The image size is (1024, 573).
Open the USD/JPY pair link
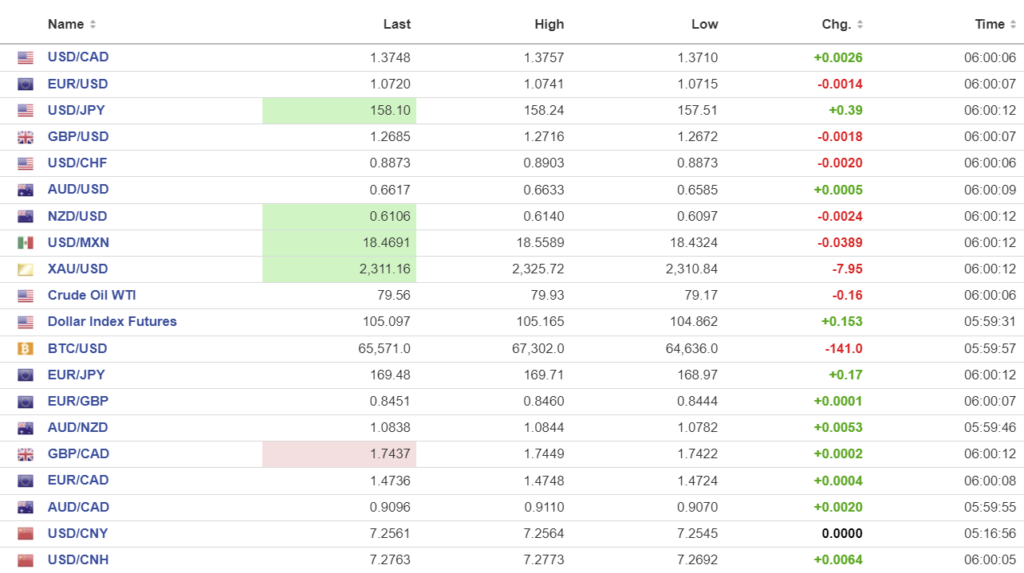[78, 110]
